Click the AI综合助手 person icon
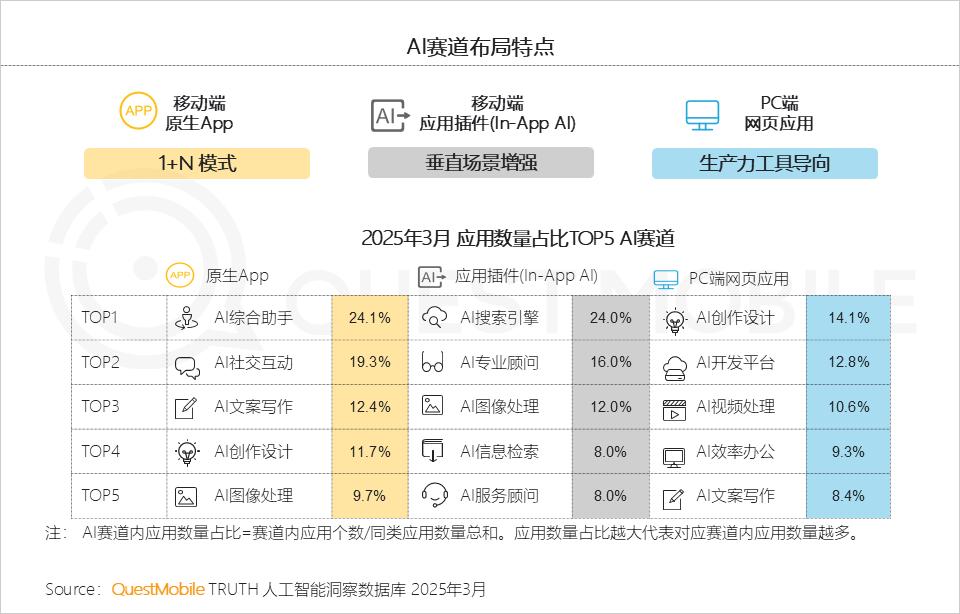The width and height of the screenshot is (960, 614). (x=187, y=318)
